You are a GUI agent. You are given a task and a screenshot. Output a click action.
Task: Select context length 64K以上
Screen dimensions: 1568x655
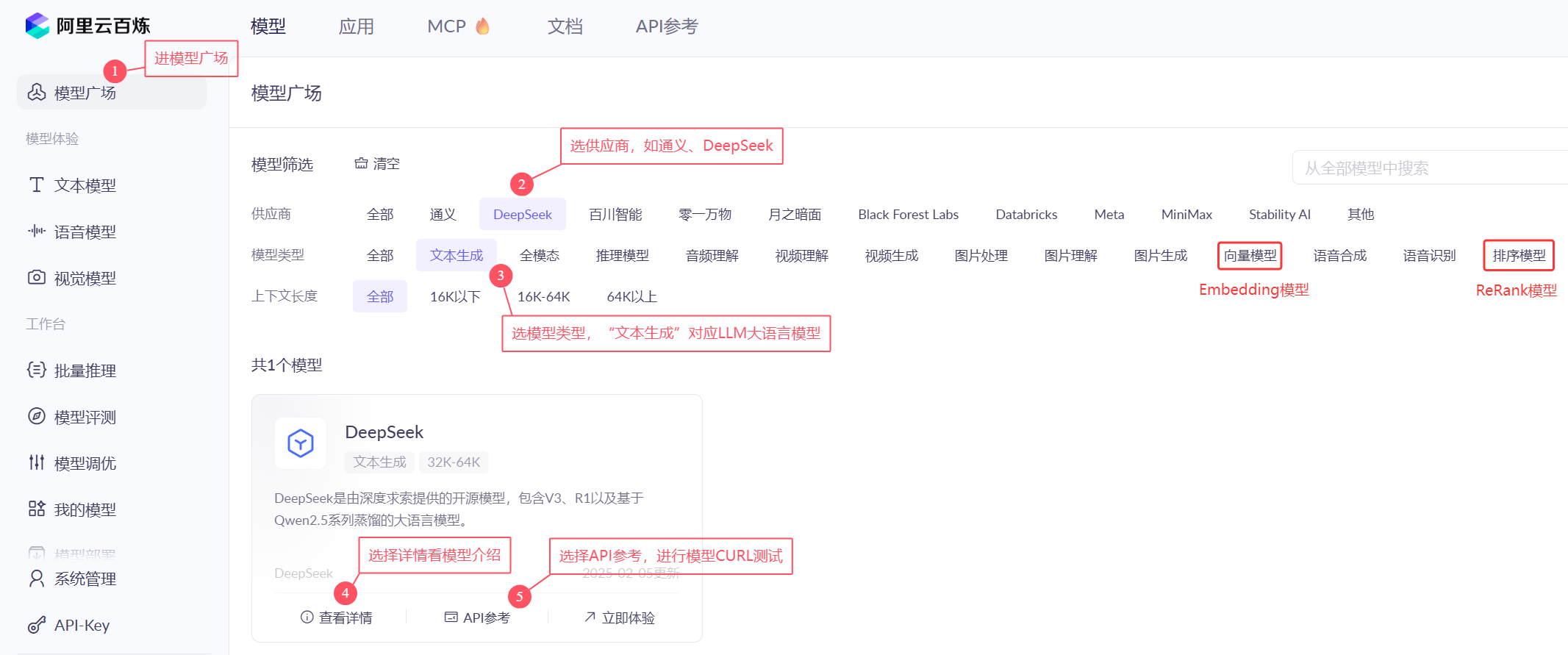[x=631, y=296]
